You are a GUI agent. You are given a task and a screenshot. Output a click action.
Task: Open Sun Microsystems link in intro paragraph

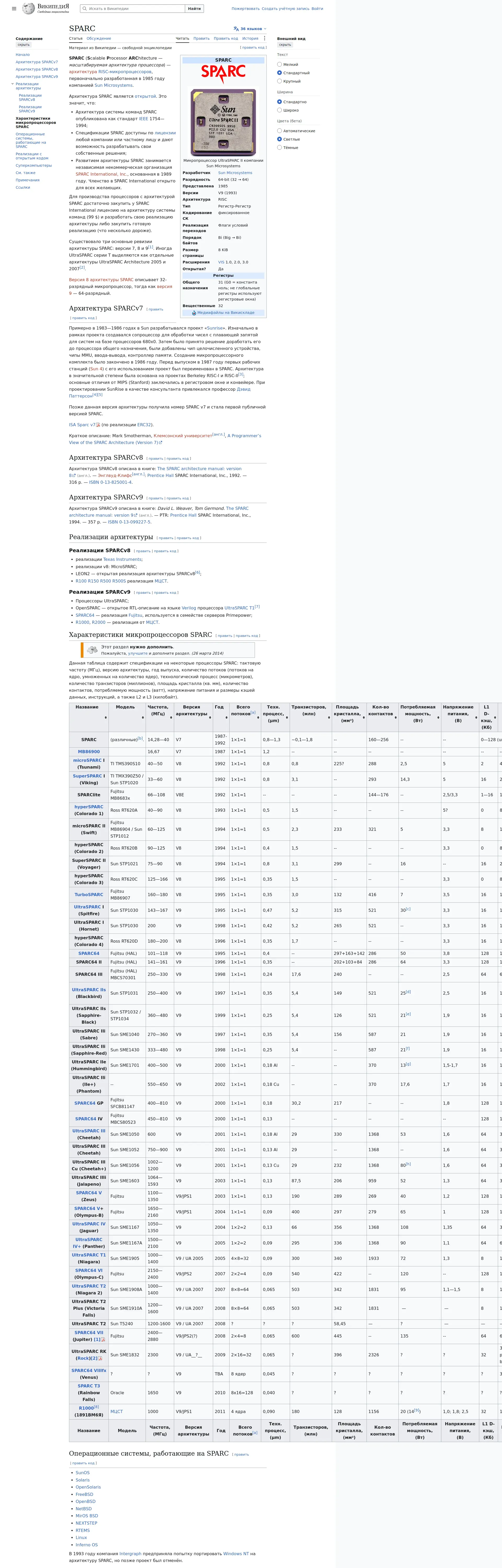pos(113,85)
